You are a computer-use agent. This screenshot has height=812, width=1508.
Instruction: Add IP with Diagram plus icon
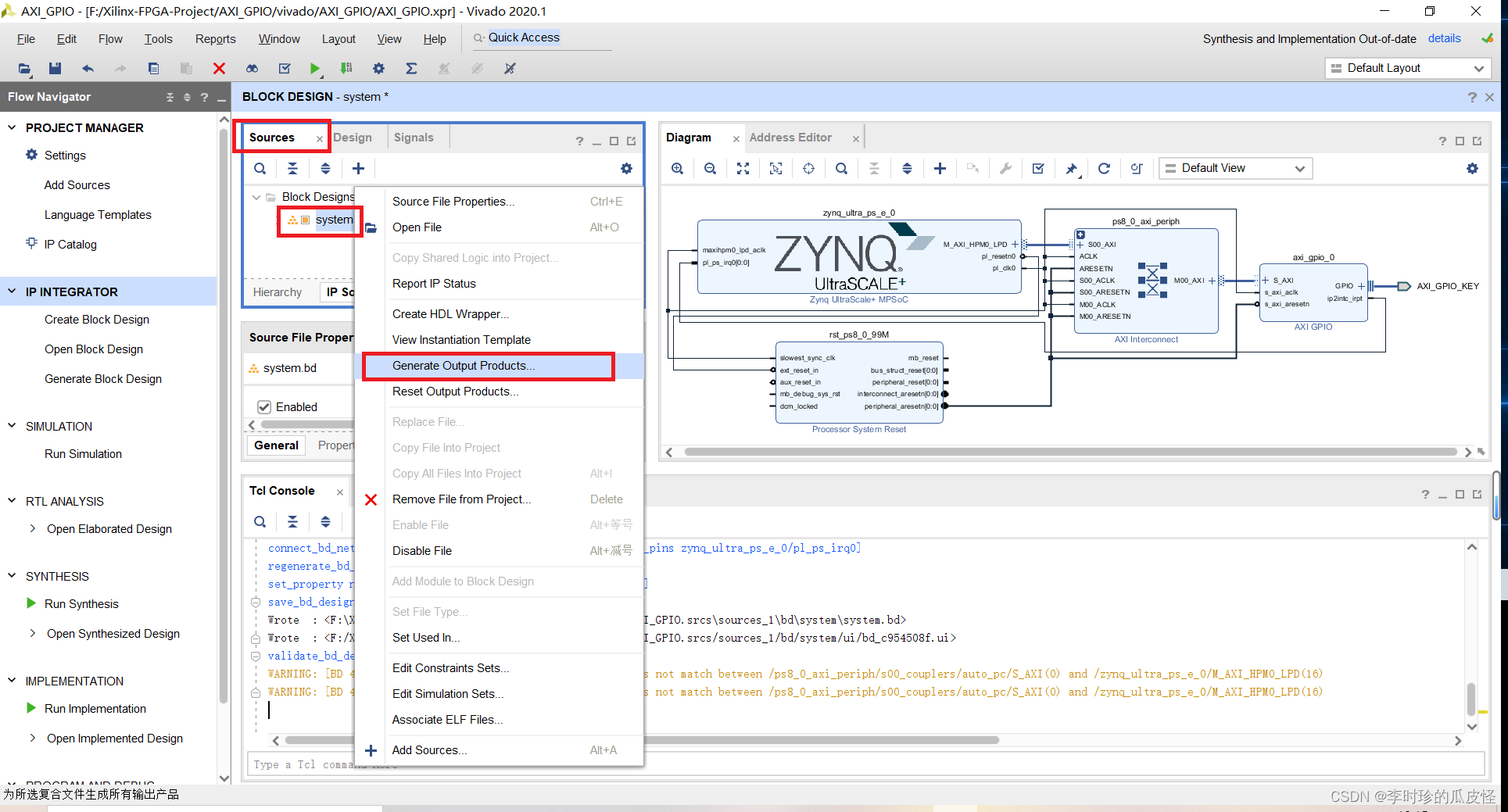[x=940, y=169]
